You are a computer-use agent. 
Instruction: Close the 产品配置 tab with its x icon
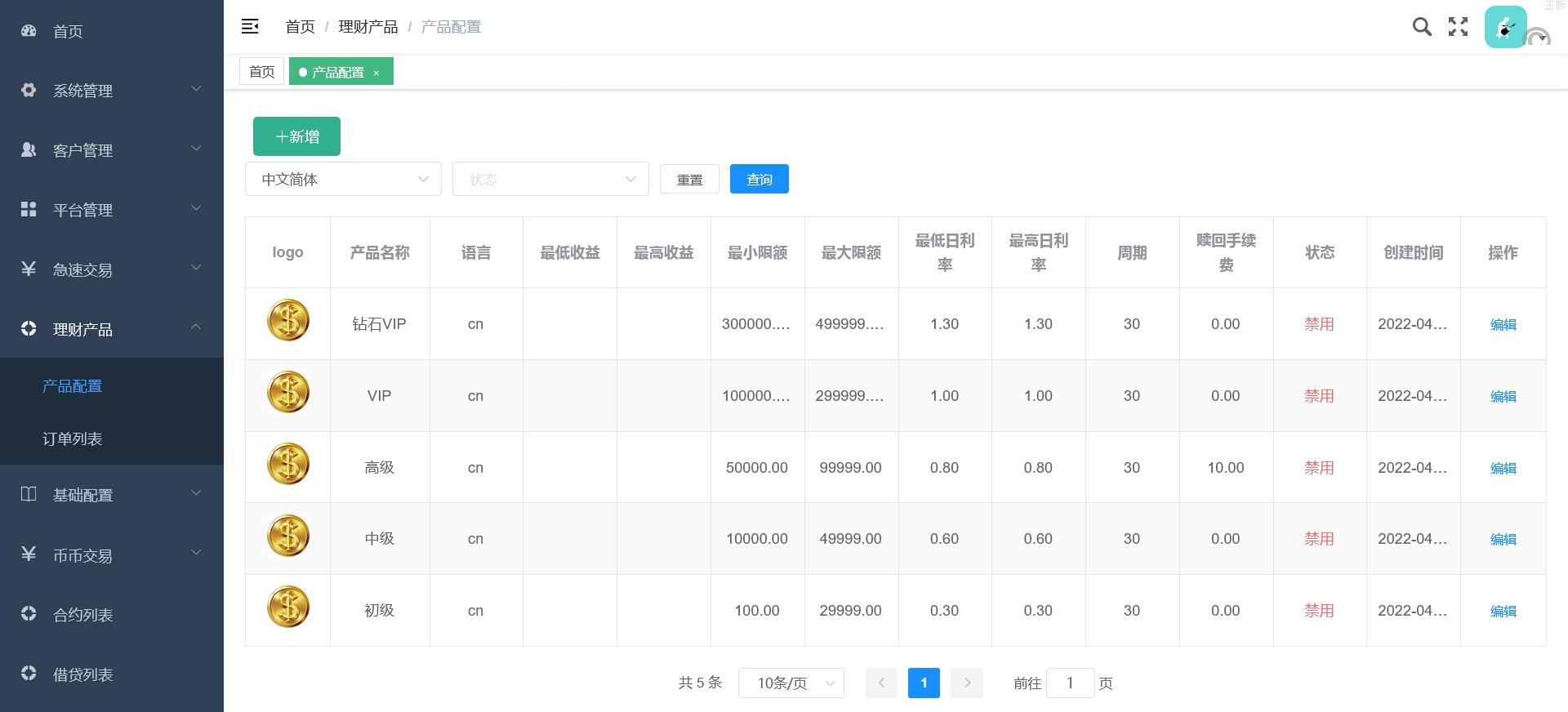376,73
